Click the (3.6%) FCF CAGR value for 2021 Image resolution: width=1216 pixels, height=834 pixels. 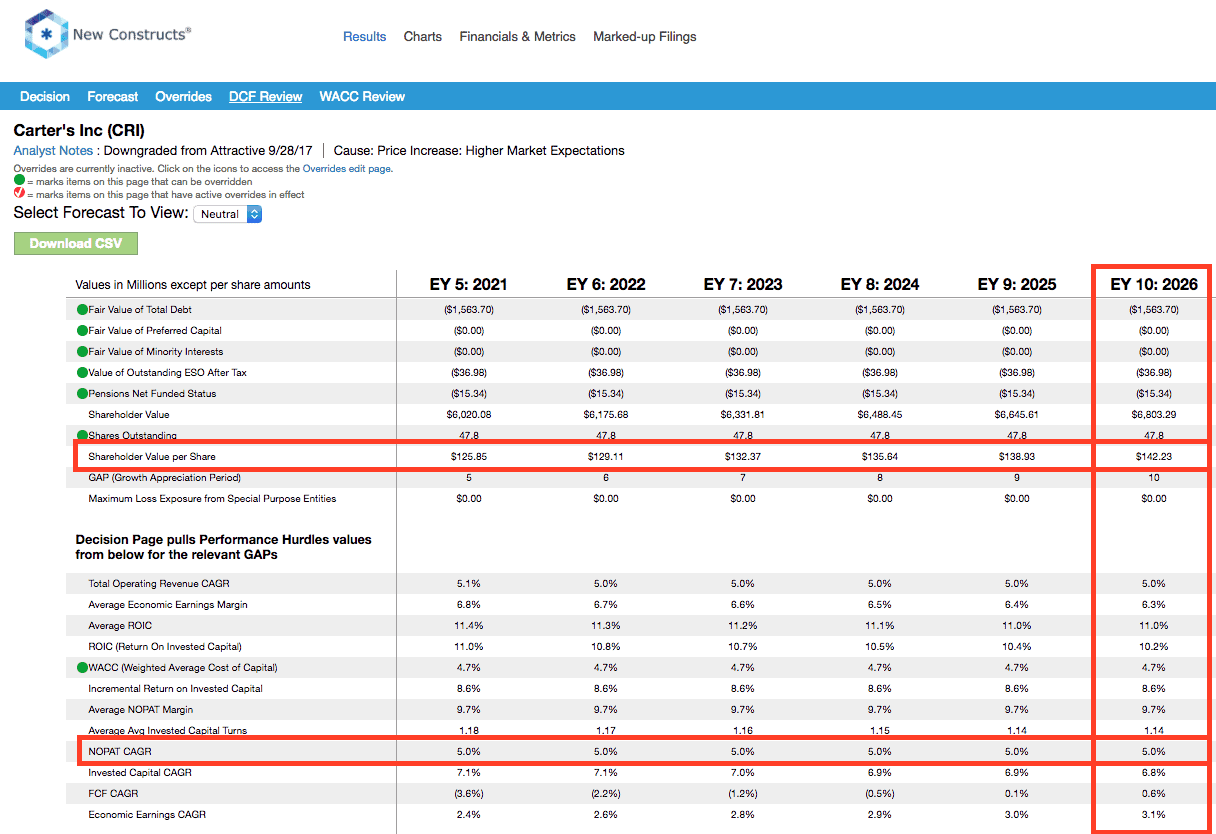[468, 794]
